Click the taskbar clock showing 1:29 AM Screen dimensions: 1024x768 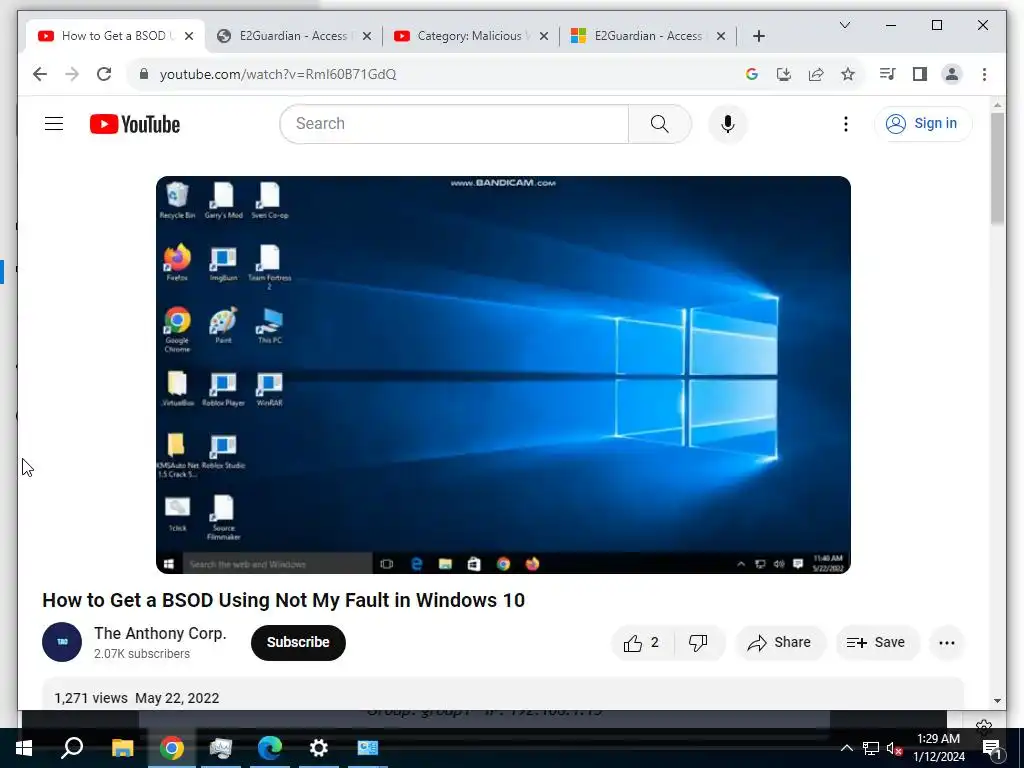[938, 748]
